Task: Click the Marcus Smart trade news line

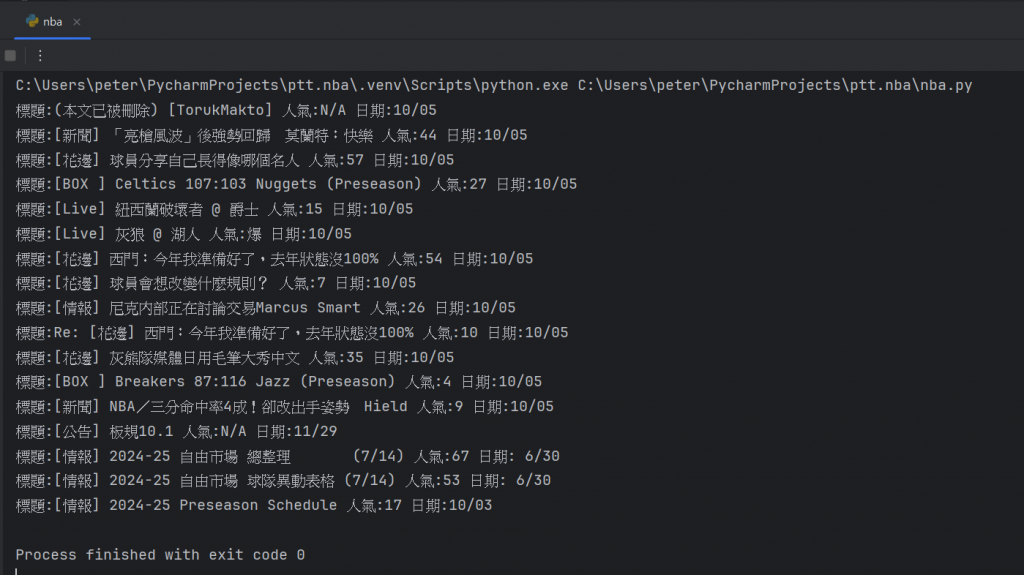Action: coord(266,308)
